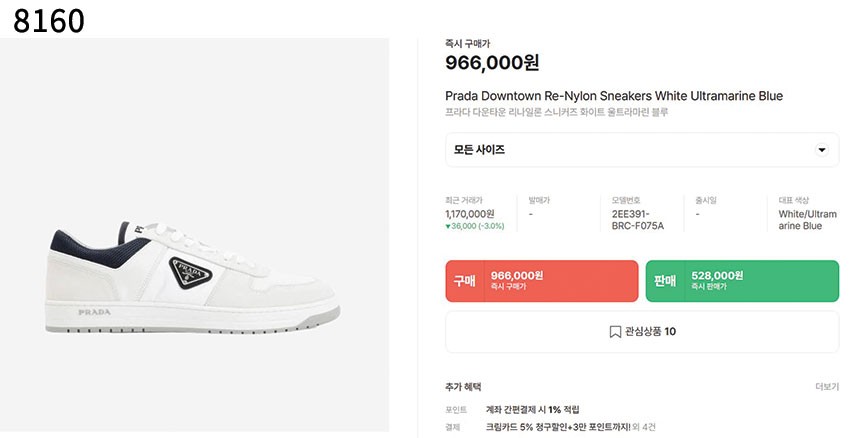
Task: Click the 크림카드 5% 청구할인 payment benefit
Action: 558,427
